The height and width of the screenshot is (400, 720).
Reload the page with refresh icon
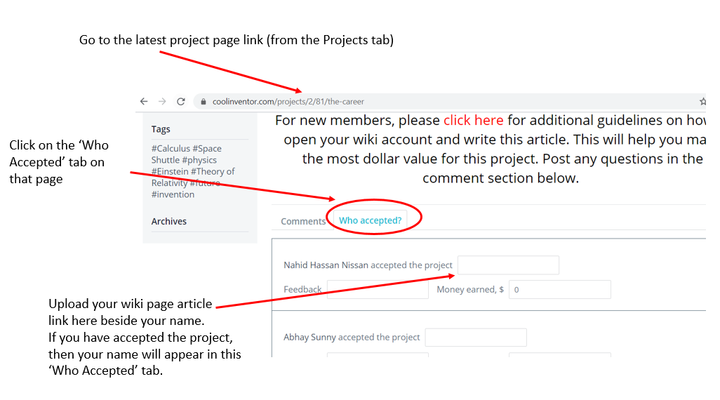181,101
